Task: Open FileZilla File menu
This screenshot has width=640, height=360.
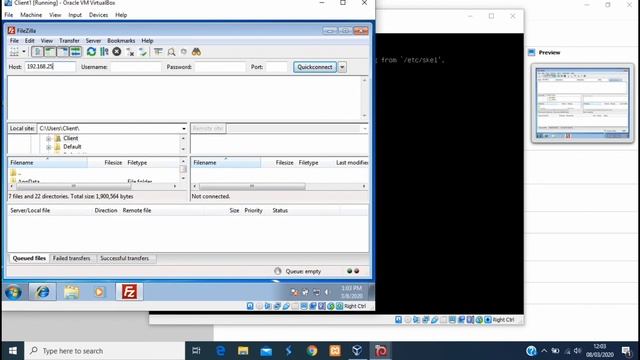Action: (x=14, y=41)
